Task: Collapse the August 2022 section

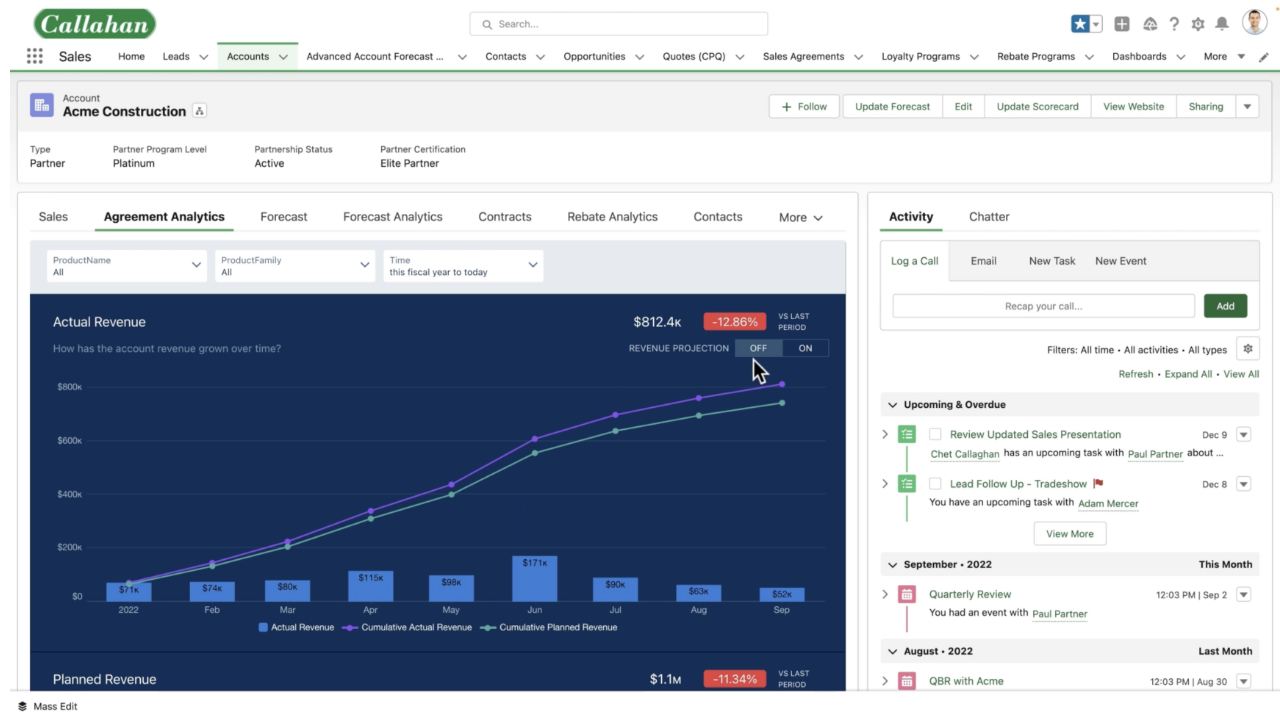Action: coord(892,651)
